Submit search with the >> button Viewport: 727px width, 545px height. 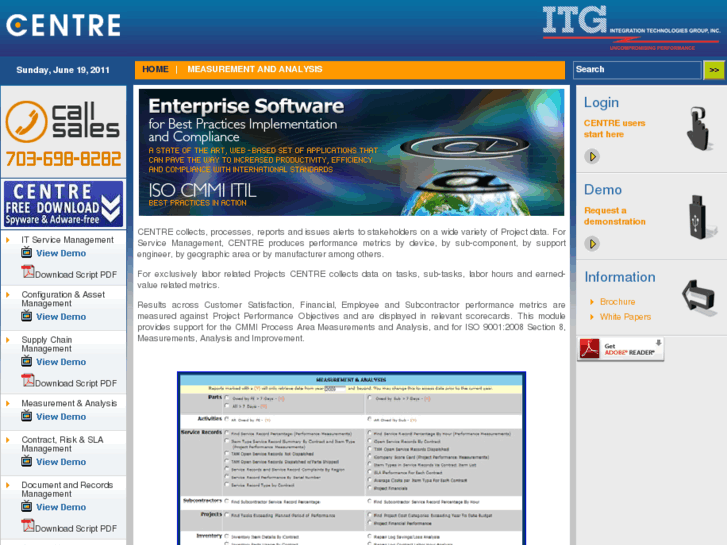click(x=714, y=70)
